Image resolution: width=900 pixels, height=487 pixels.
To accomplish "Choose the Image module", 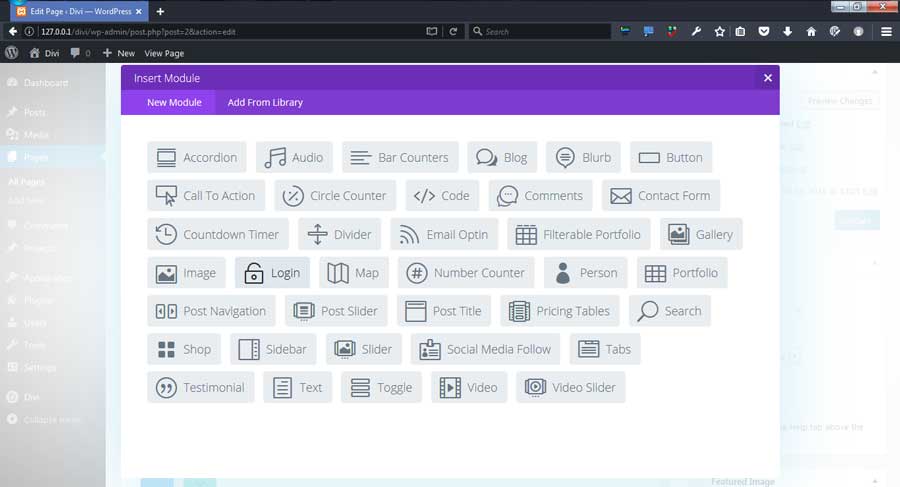I will (187, 273).
